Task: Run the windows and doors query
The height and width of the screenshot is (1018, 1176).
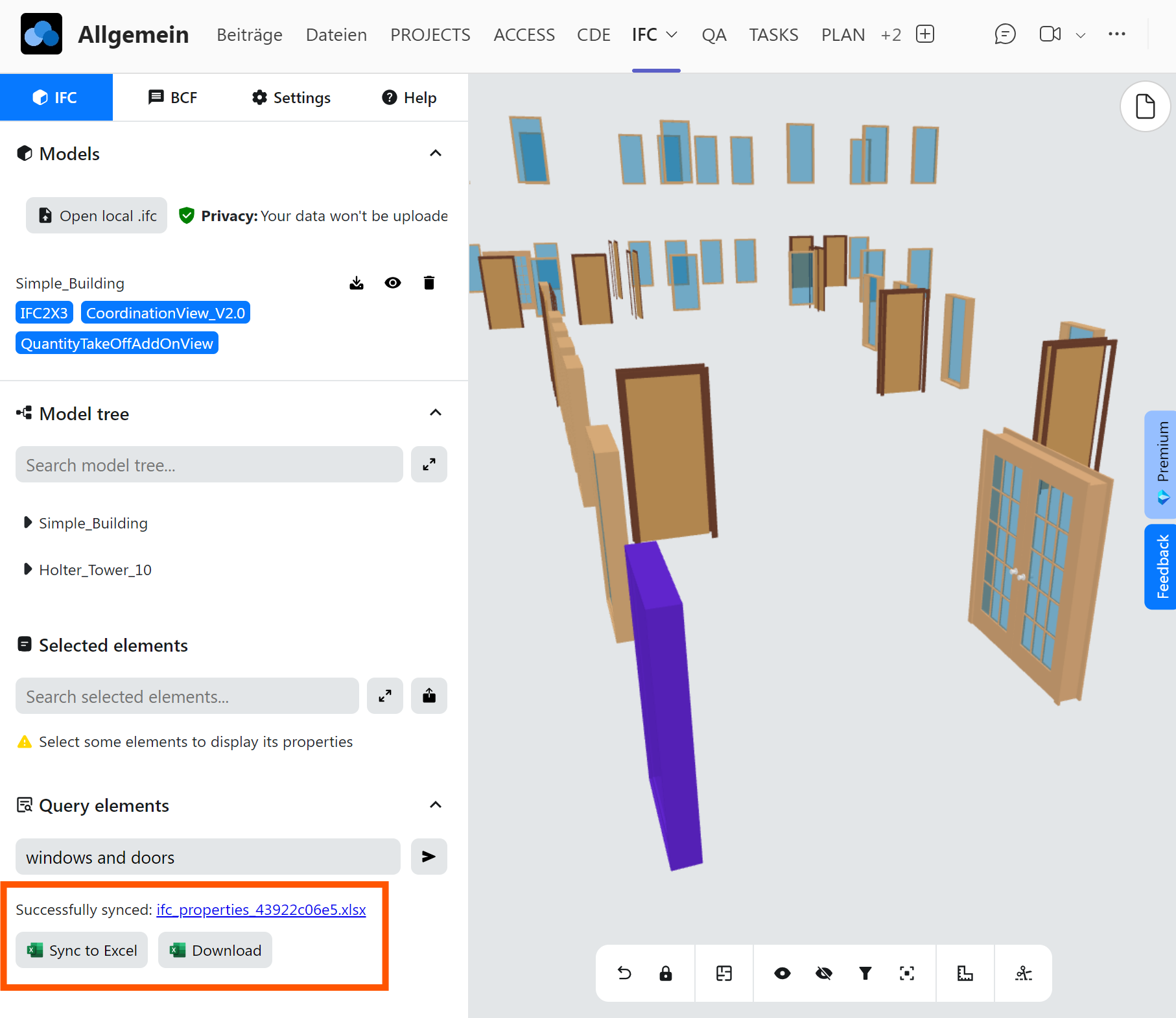Action: (x=429, y=857)
